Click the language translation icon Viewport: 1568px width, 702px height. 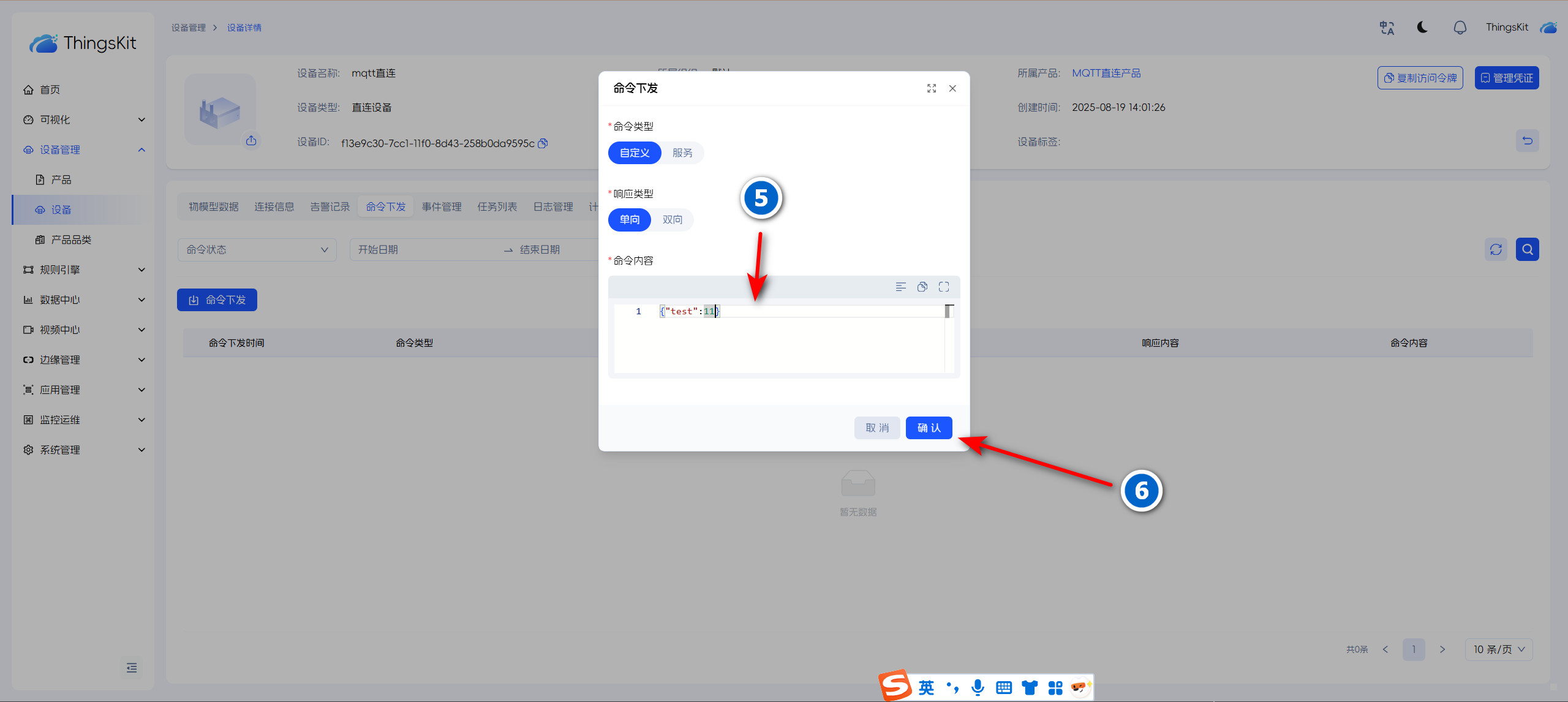coord(1387,28)
